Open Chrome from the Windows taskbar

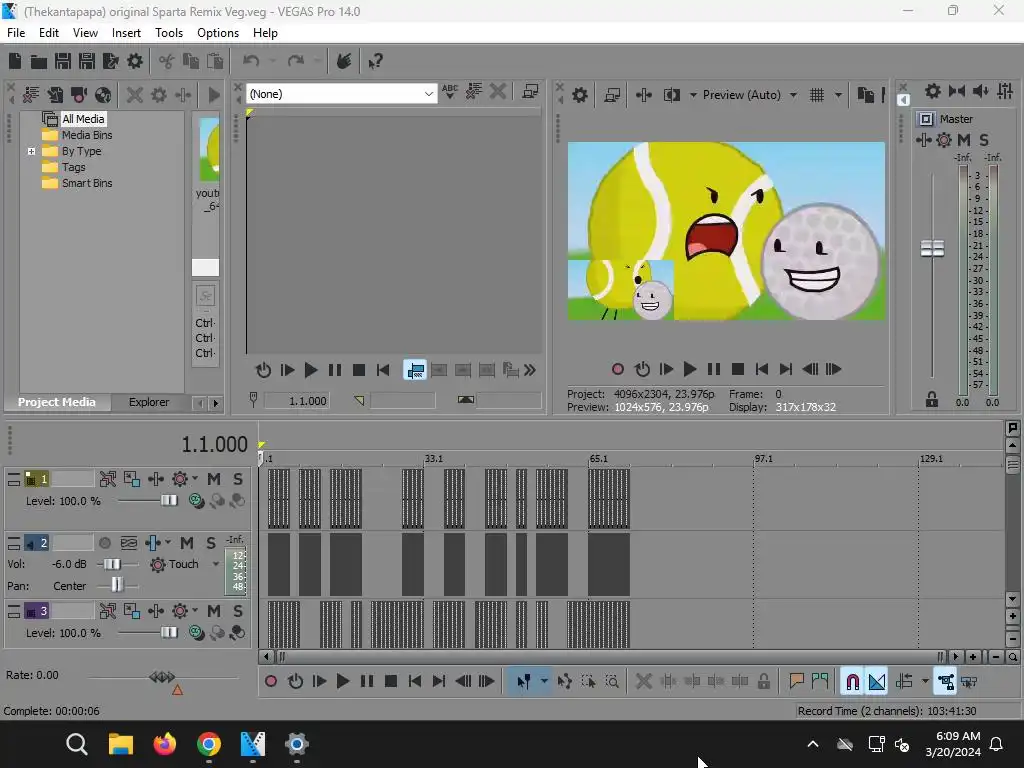click(209, 744)
